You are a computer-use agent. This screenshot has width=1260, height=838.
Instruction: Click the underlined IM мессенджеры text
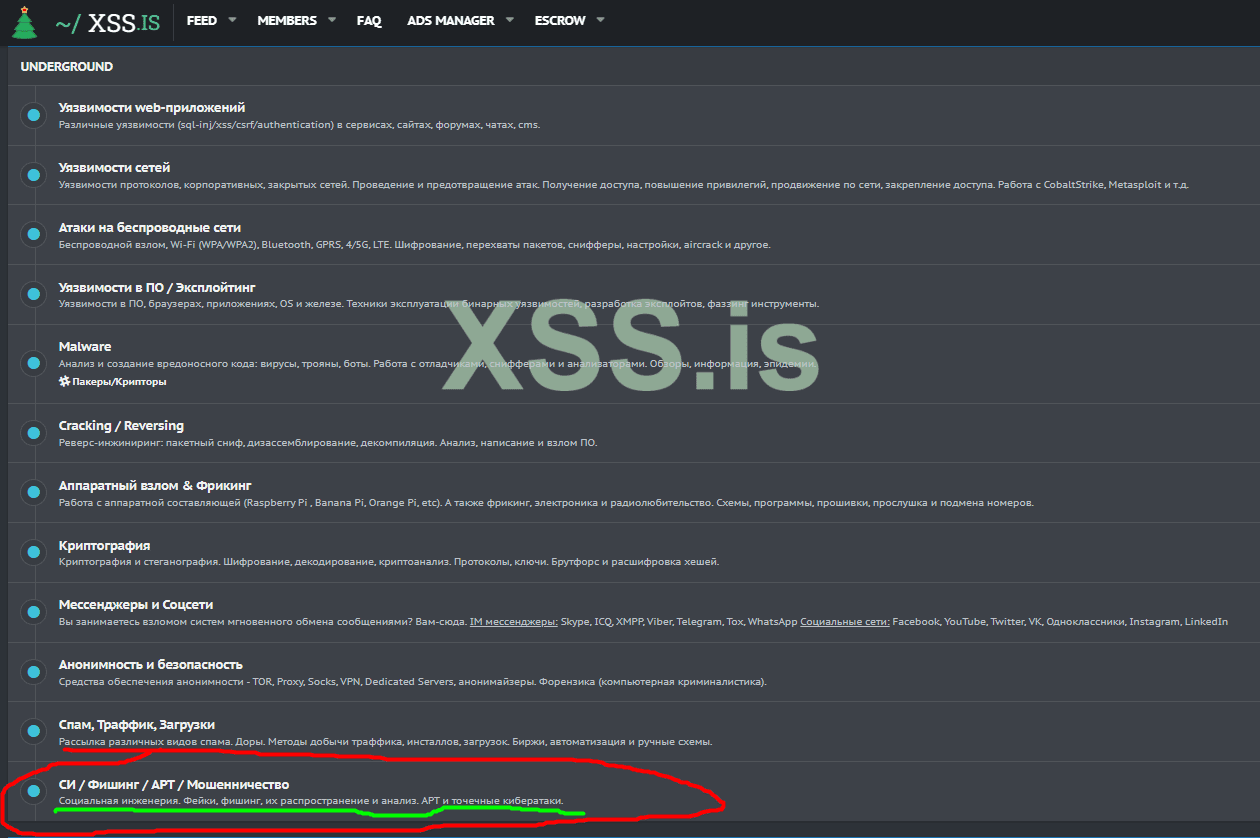pyautogui.click(x=514, y=622)
